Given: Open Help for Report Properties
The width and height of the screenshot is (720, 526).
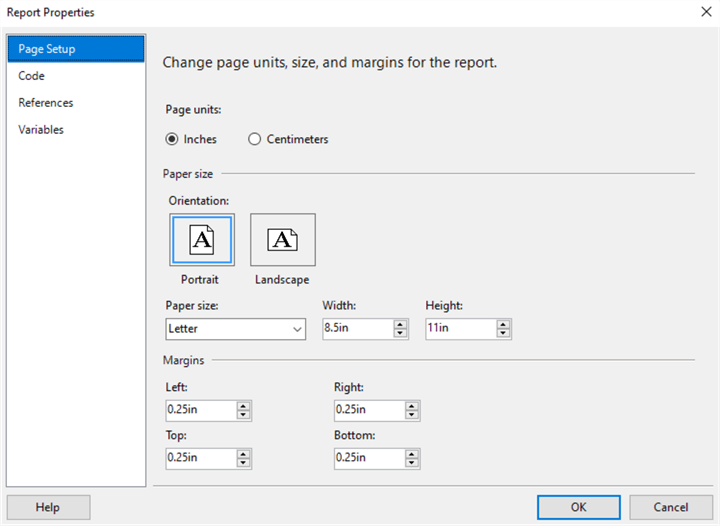Looking at the screenshot, I should pyautogui.click(x=48, y=507).
